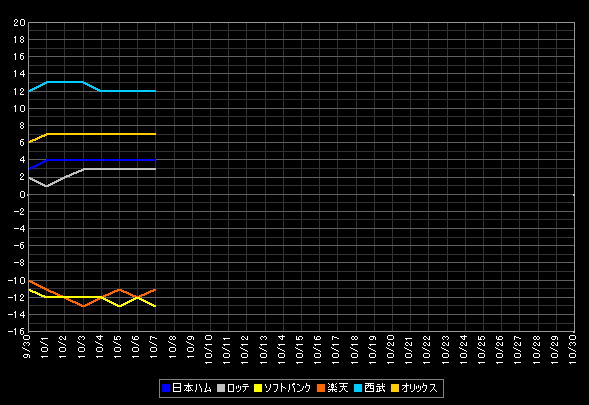
Task: Click the 8 value on the y-axis
Action: [23, 126]
